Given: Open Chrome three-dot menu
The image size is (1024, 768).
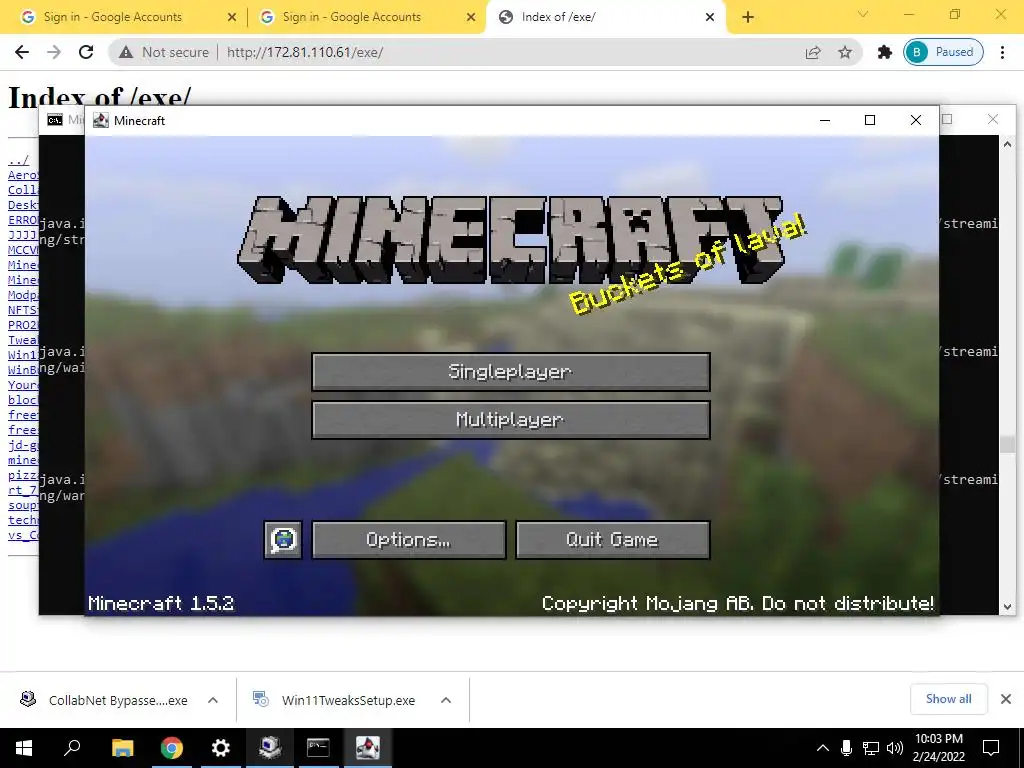Looking at the screenshot, I should click(x=1002, y=52).
